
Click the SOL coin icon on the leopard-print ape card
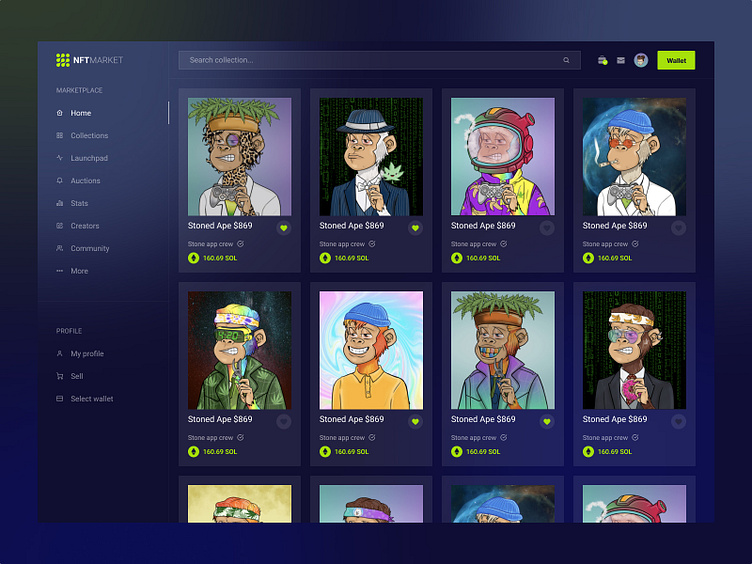click(x=193, y=258)
